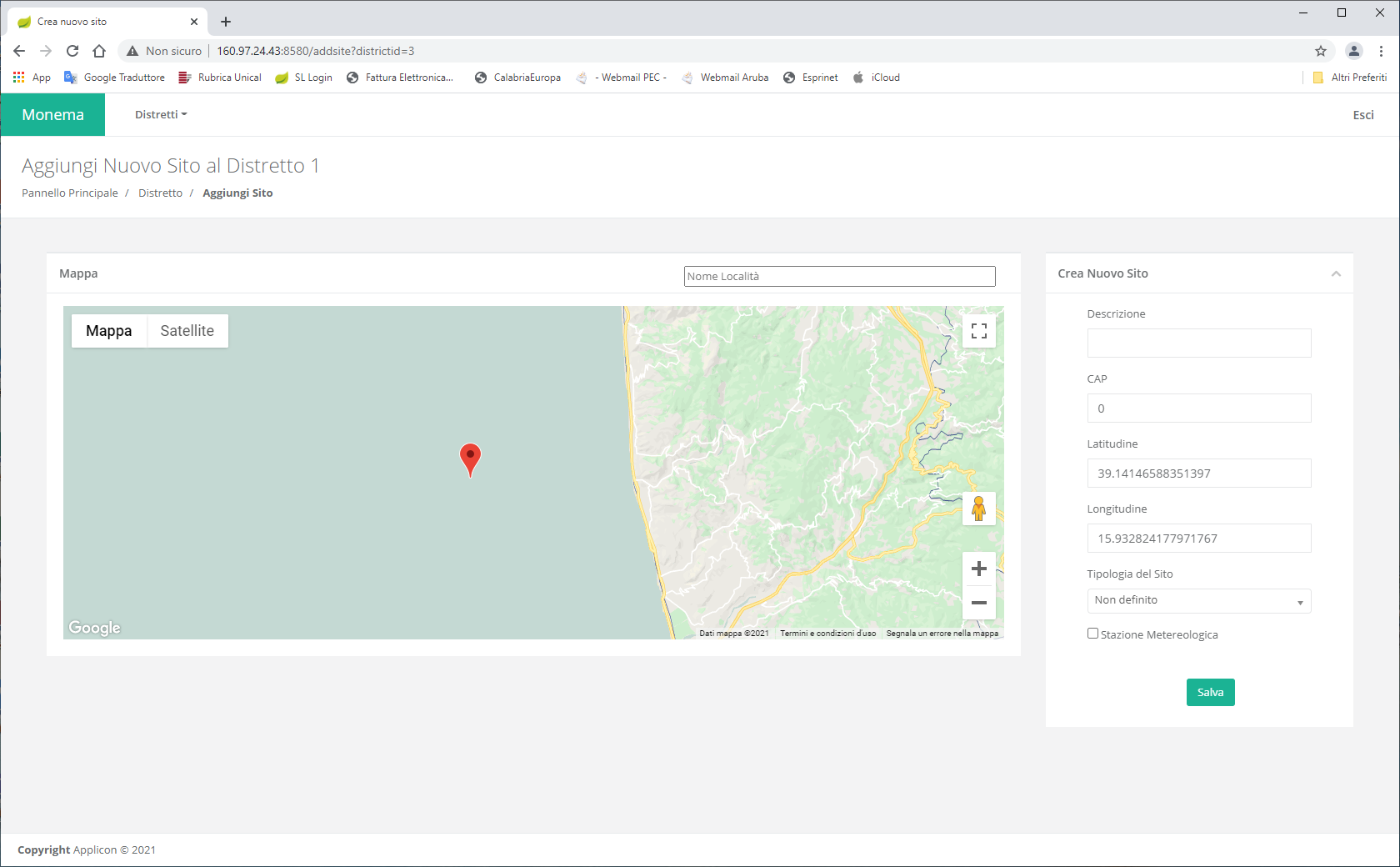The height and width of the screenshot is (867, 1400).
Task: Click the Nome Località search field
Action: 839,276
